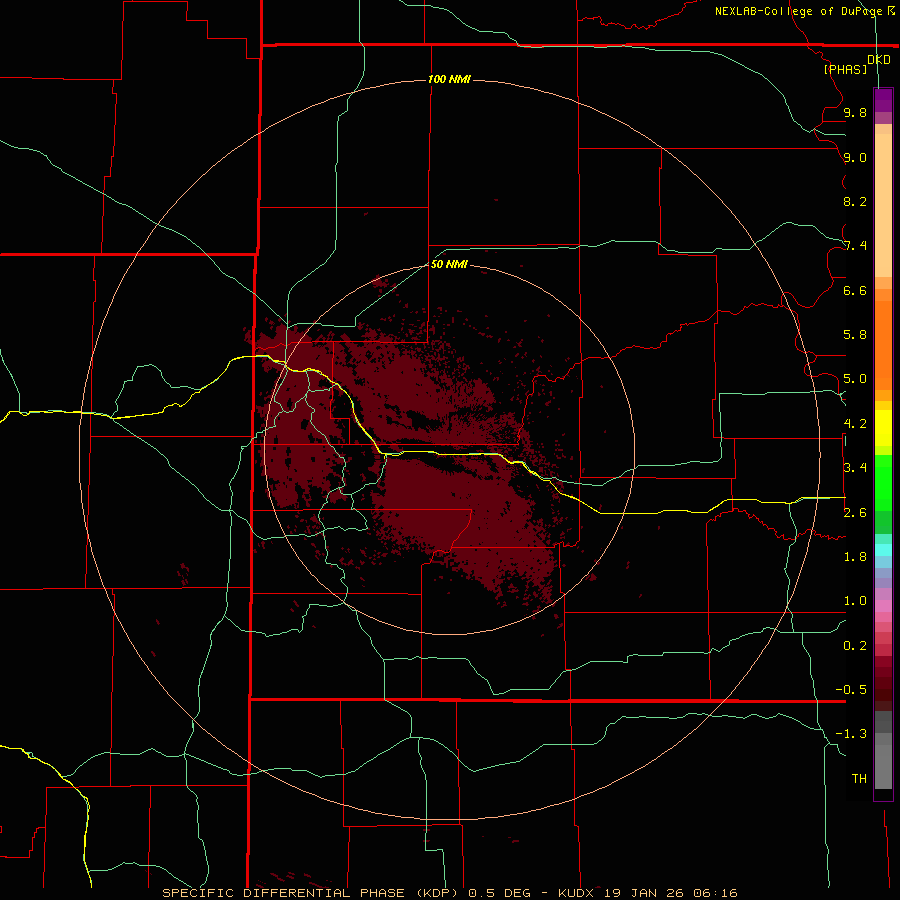Click the 5.0 value on color scale
The image size is (900, 900).
click(855, 379)
